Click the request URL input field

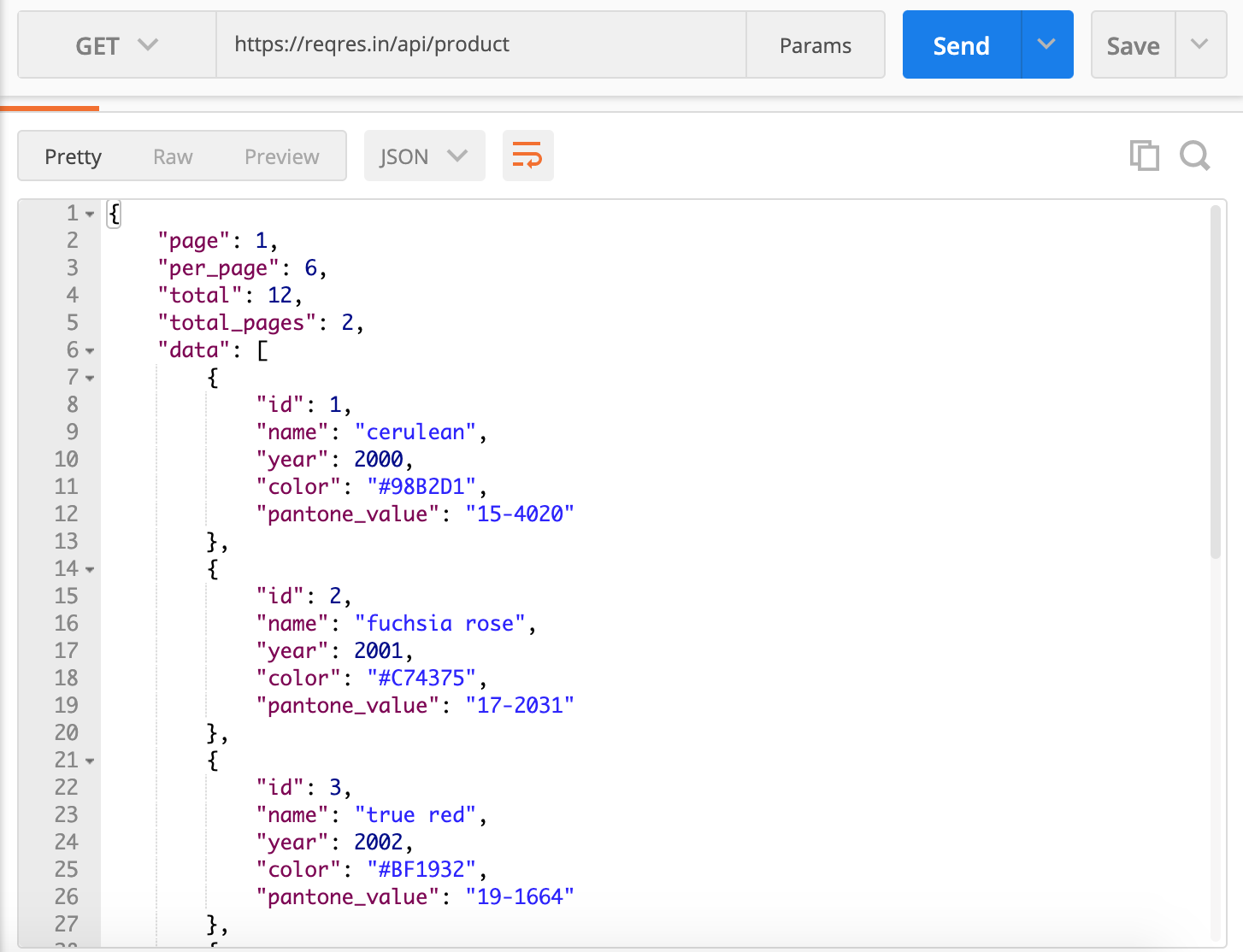tap(480, 44)
